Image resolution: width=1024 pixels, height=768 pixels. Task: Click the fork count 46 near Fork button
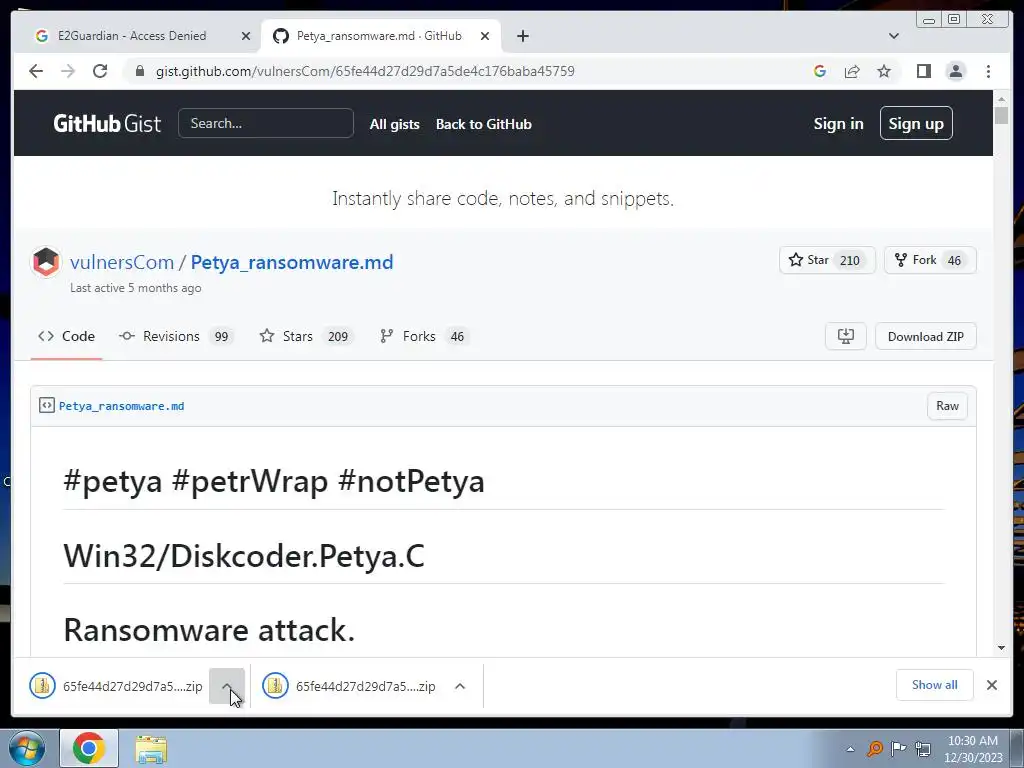(x=954, y=261)
